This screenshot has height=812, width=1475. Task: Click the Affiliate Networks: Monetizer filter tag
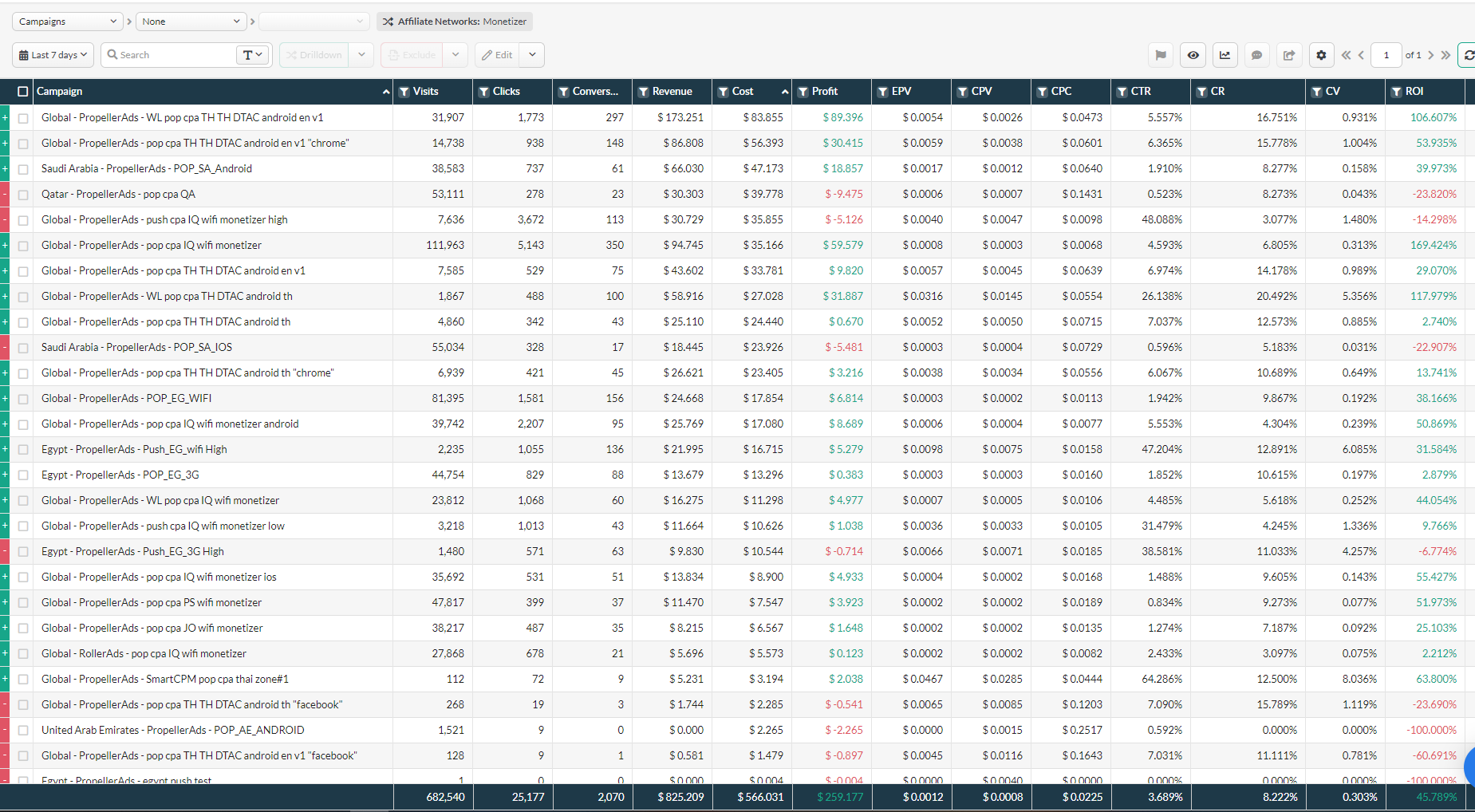tap(455, 22)
